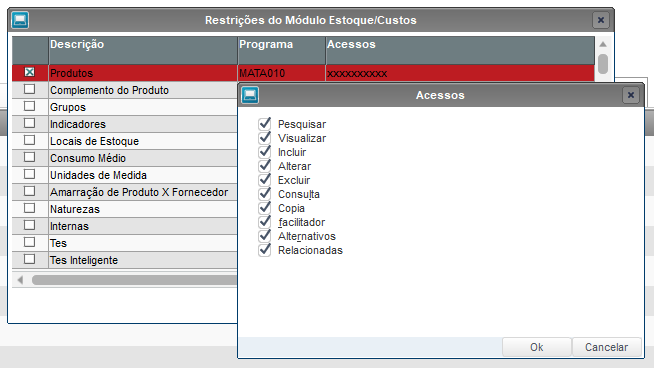
Task: Select the Produtos description cell
Action: pyautogui.click(x=143, y=73)
